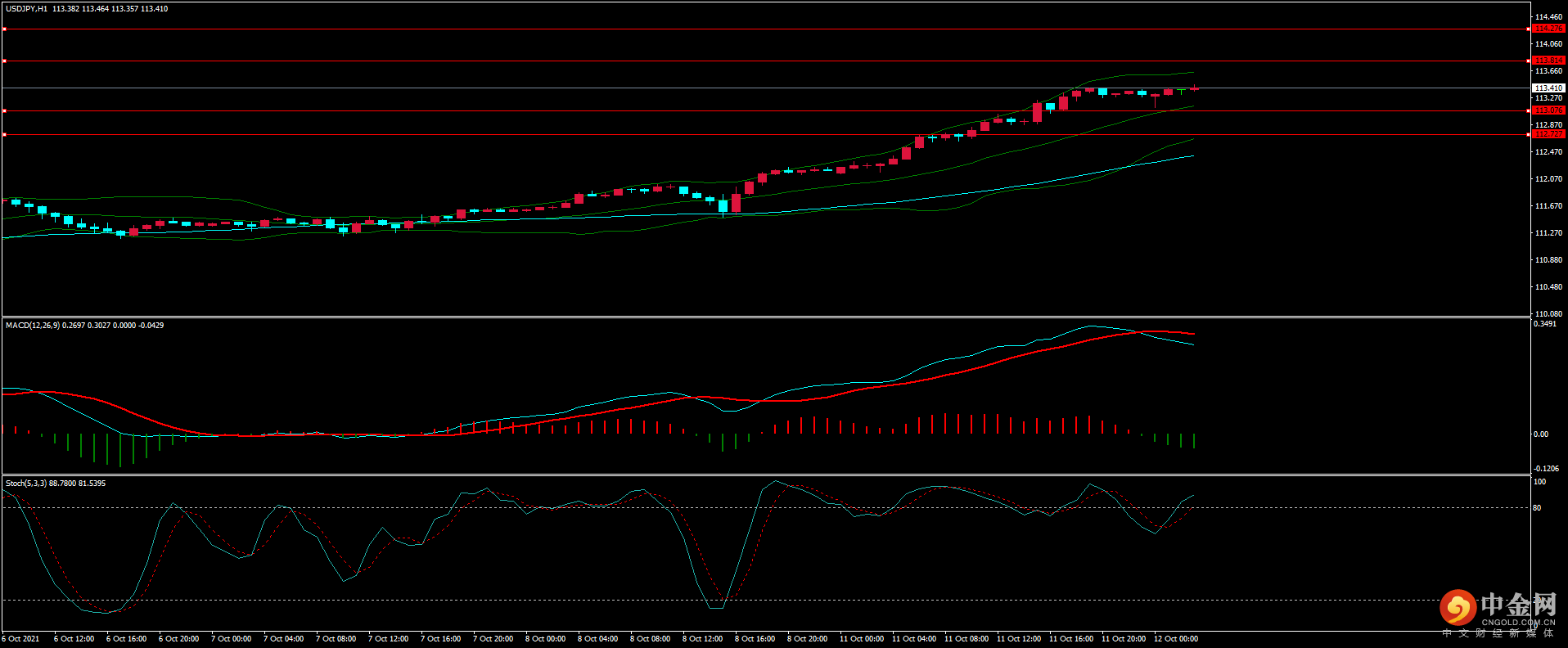Screen dimensions: 1568x648
Task: Click the 6 Oct 2021 date label
Action: coord(20,639)
